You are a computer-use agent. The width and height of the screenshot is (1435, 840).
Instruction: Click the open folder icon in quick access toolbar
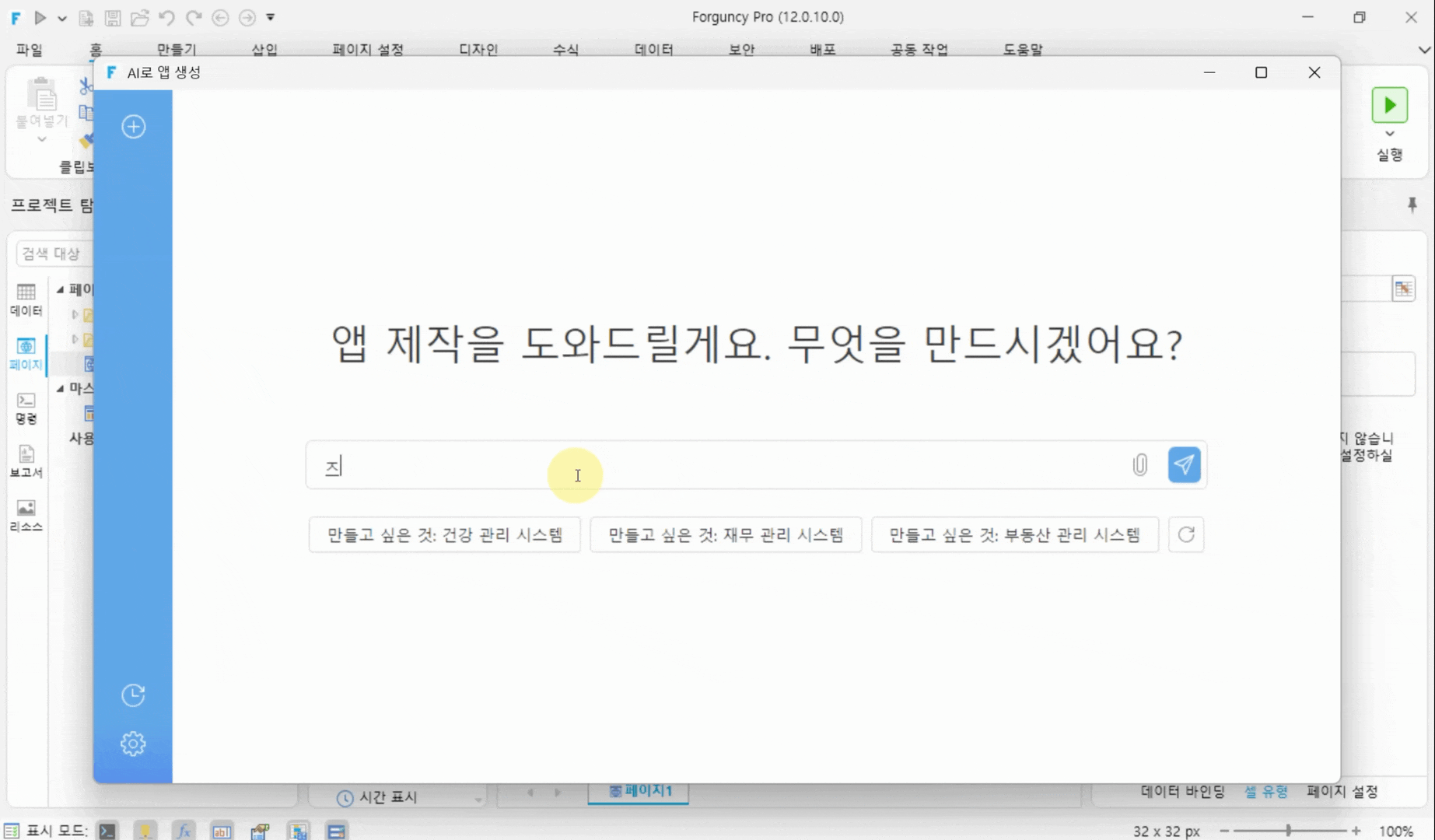tap(139, 17)
